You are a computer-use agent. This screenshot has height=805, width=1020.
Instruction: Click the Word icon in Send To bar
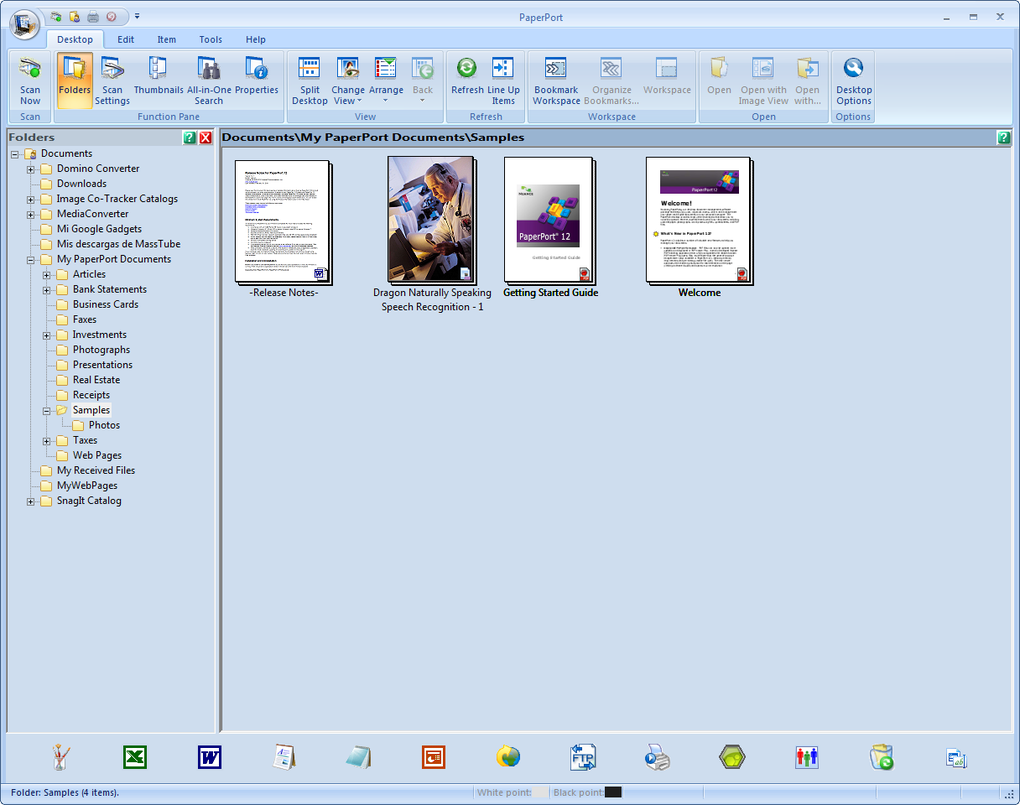[209, 757]
